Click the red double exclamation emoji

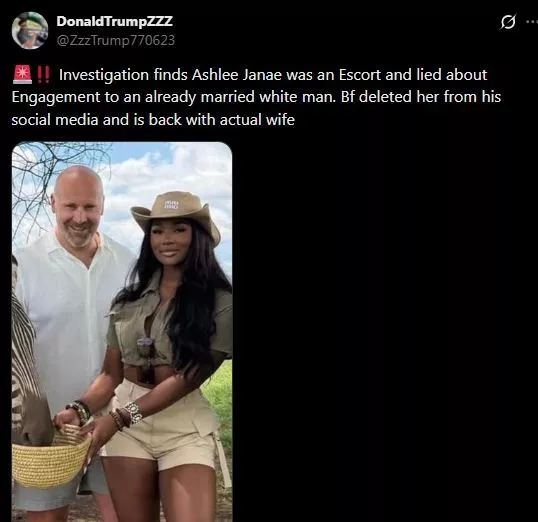pyautogui.click(x=43, y=75)
